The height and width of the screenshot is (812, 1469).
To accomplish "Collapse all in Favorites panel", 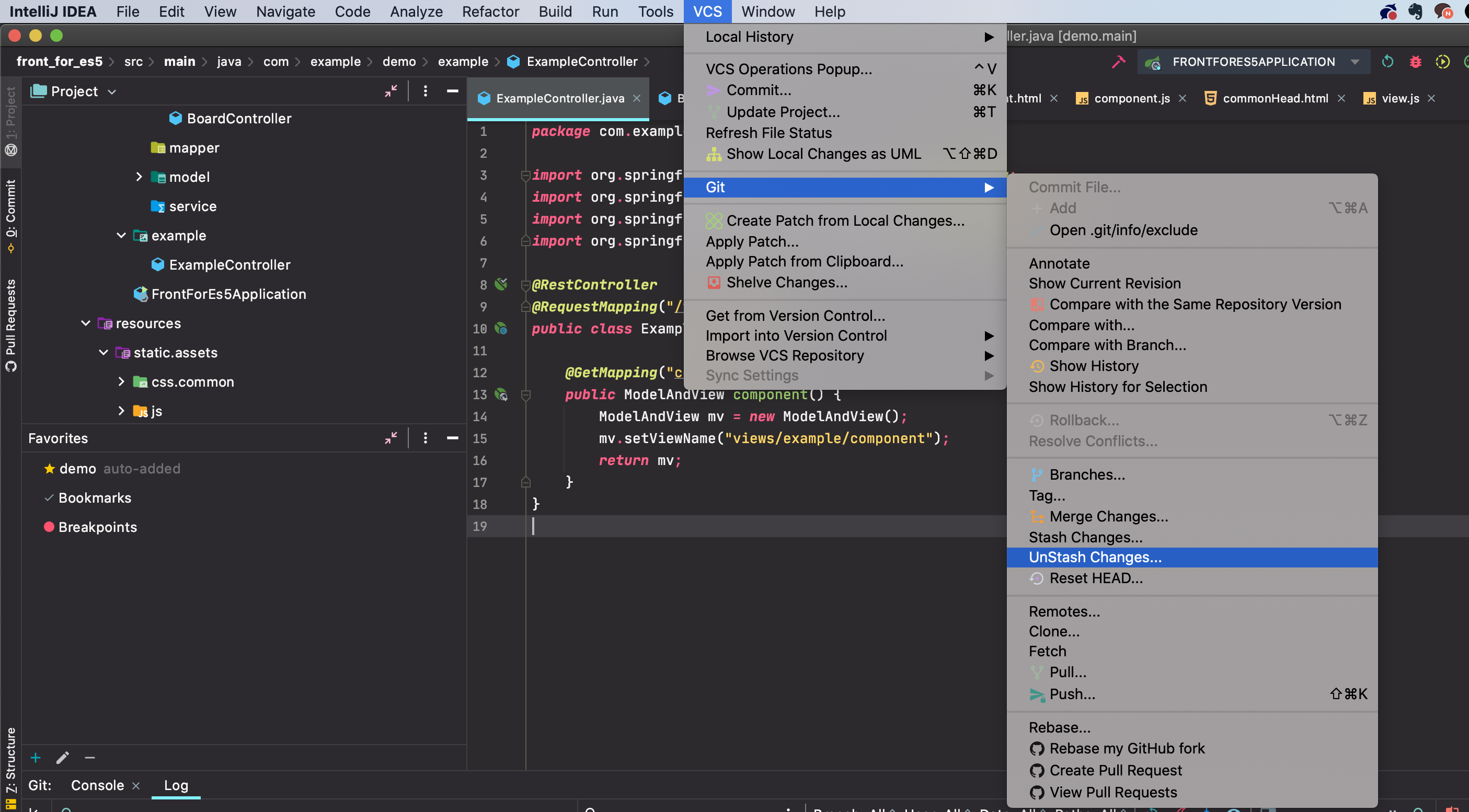I will point(391,438).
